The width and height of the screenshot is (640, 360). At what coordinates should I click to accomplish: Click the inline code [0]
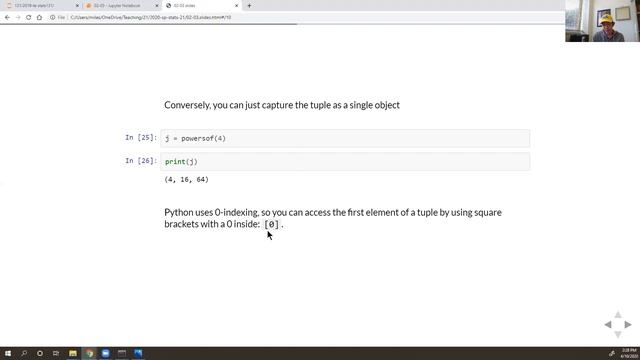271,224
